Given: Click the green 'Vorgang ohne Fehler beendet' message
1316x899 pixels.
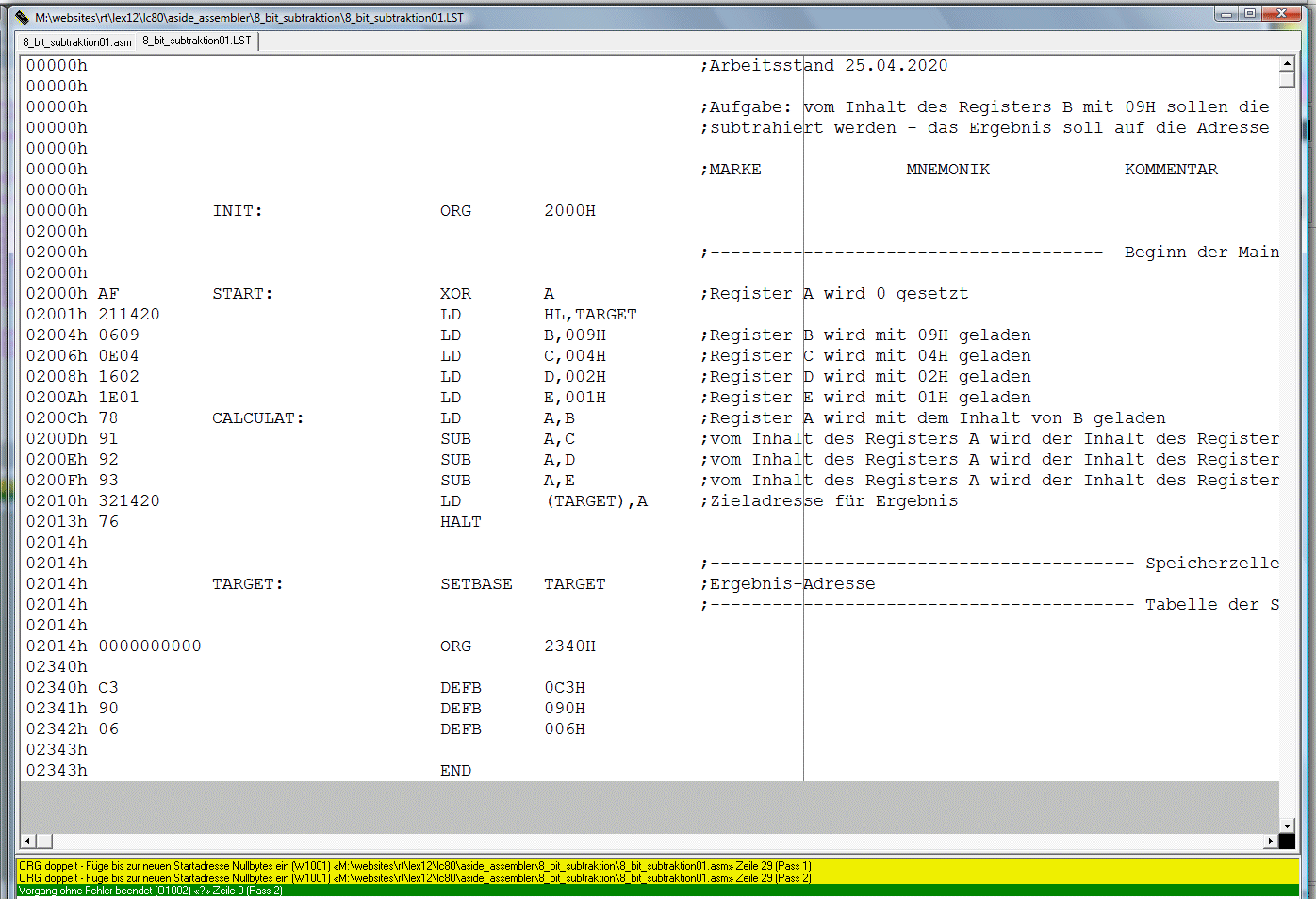Looking at the screenshot, I should click(151, 891).
